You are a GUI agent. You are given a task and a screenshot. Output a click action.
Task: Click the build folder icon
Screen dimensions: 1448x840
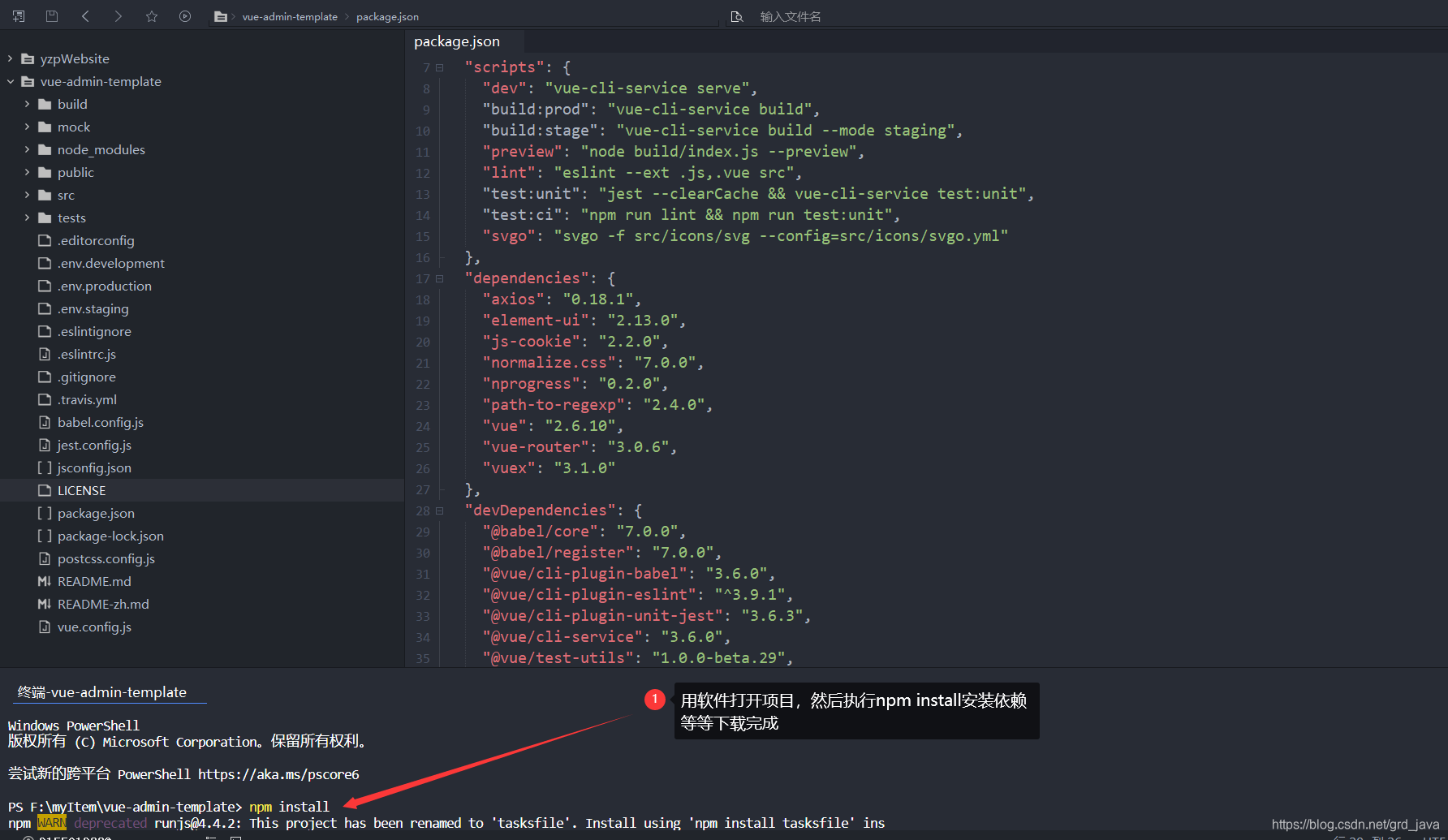point(45,104)
